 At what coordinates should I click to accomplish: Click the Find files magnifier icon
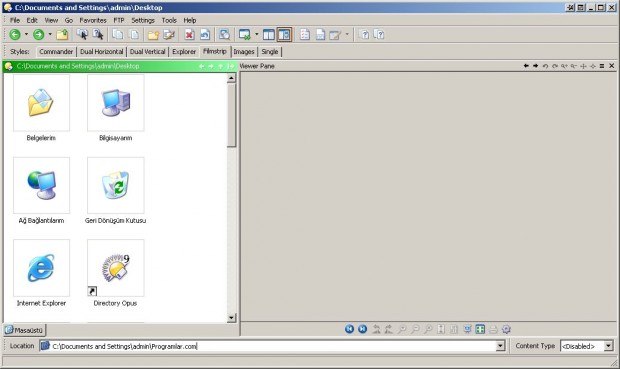click(224, 35)
